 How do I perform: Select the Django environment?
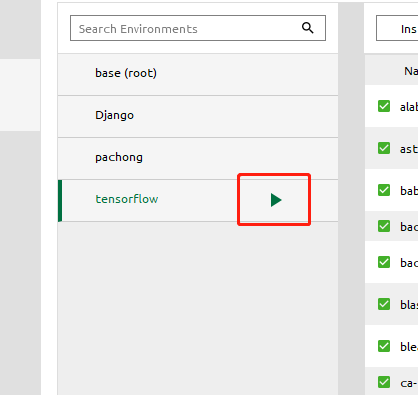tap(198, 117)
